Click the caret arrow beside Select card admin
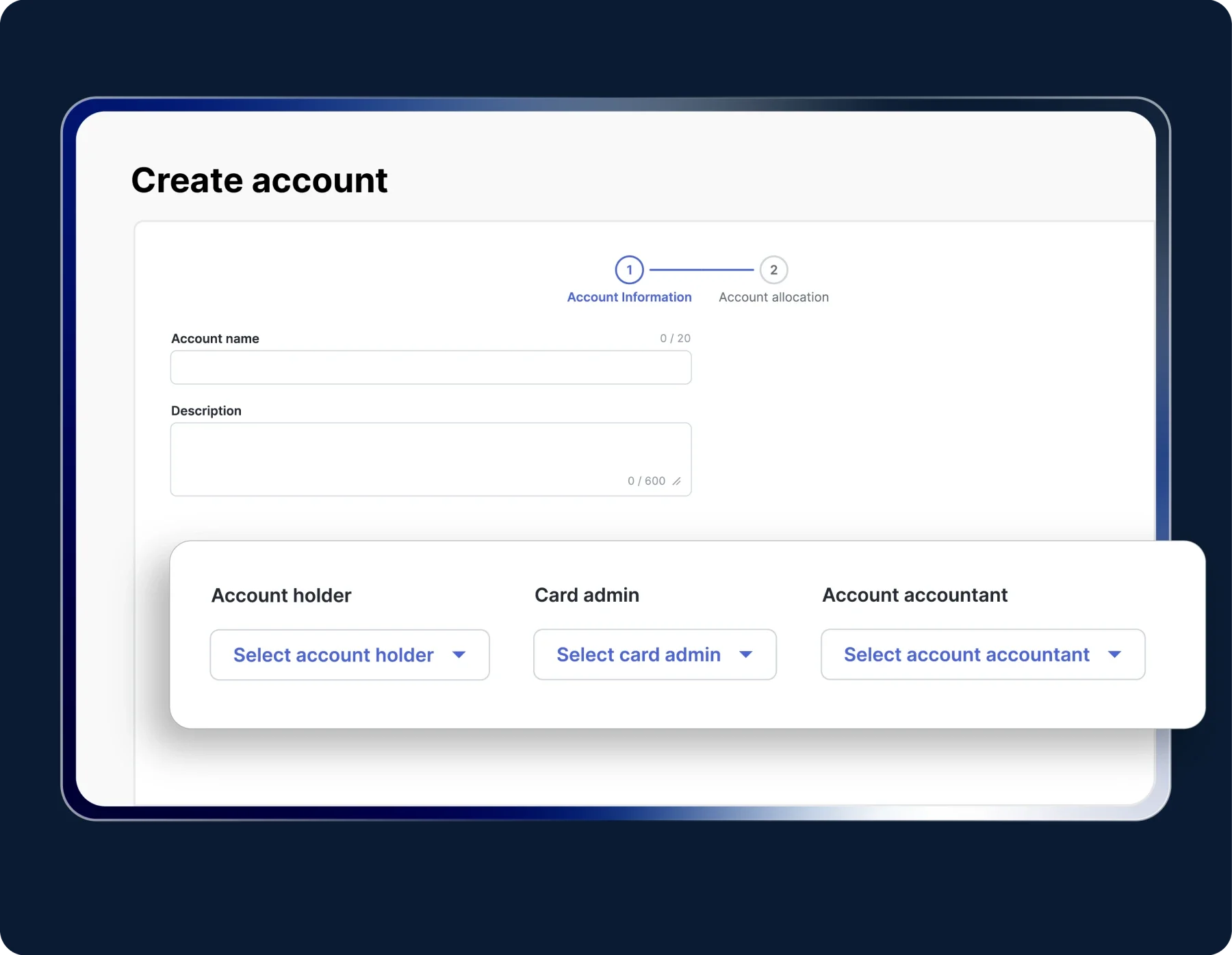1232x955 pixels. point(746,655)
